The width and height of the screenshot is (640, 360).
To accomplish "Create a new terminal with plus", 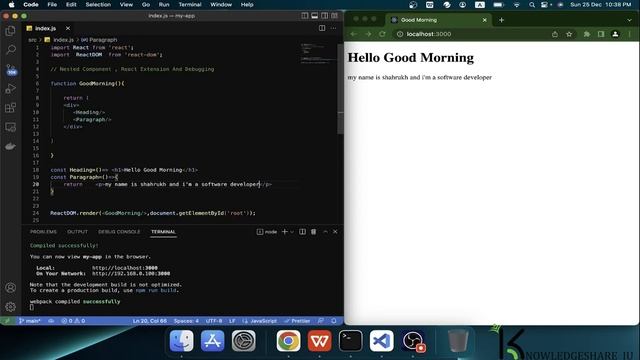I will point(284,231).
